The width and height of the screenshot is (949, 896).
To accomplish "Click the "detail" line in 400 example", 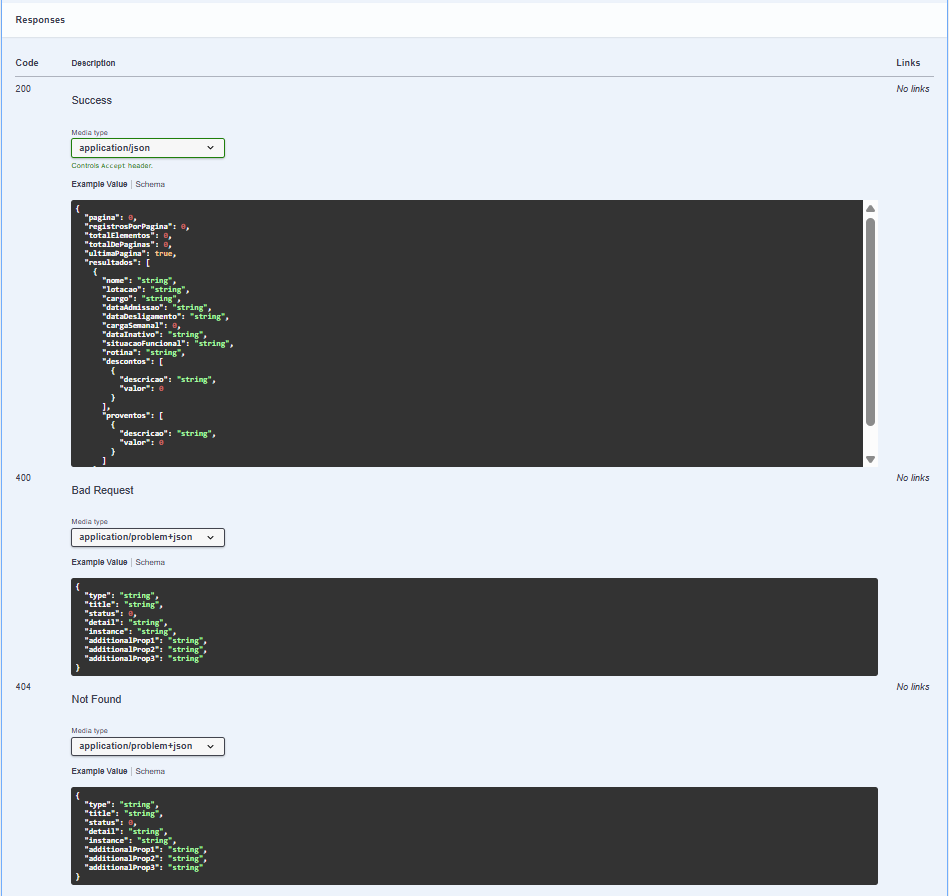I will [126, 622].
